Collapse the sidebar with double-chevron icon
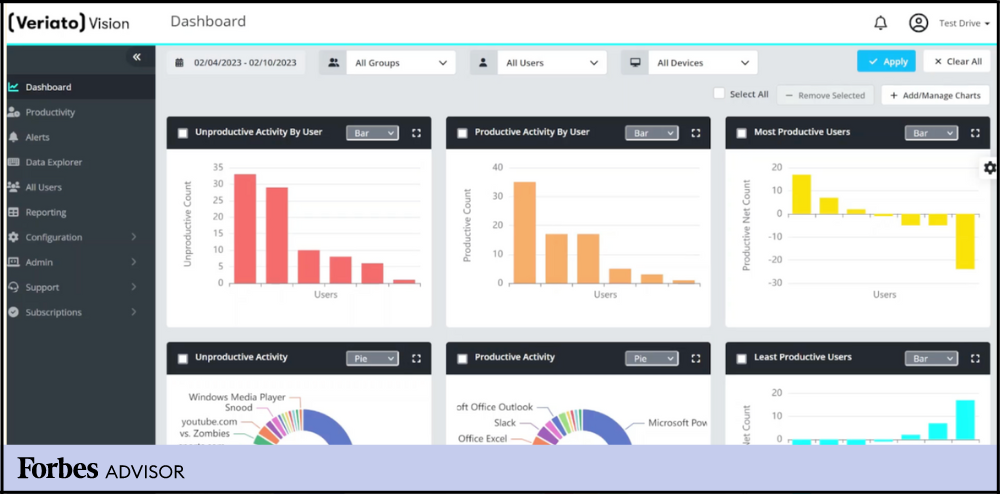The height and width of the screenshot is (494, 1000). (137, 58)
